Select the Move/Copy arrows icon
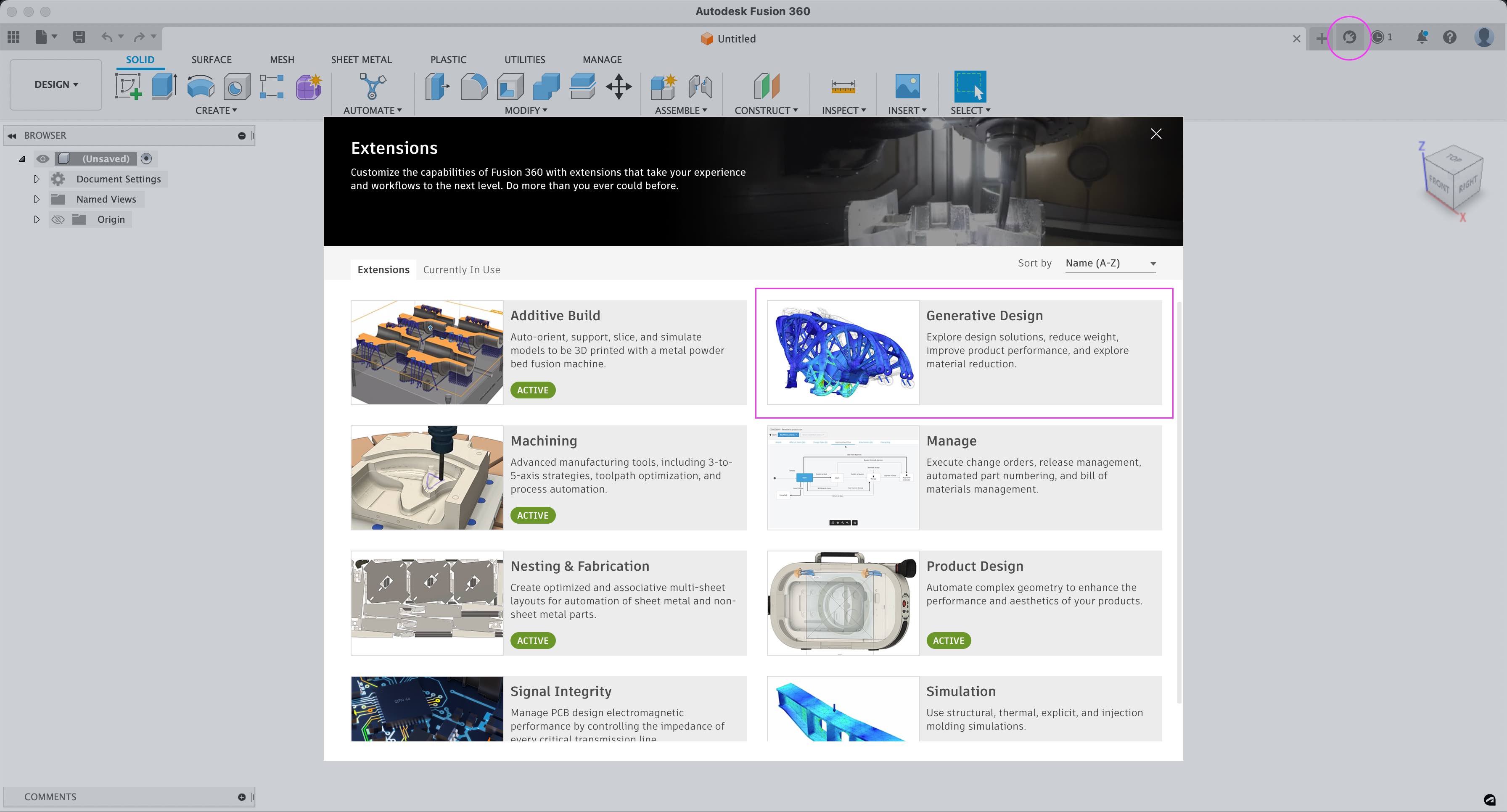This screenshot has height=812, width=1507. [x=619, y=87]
